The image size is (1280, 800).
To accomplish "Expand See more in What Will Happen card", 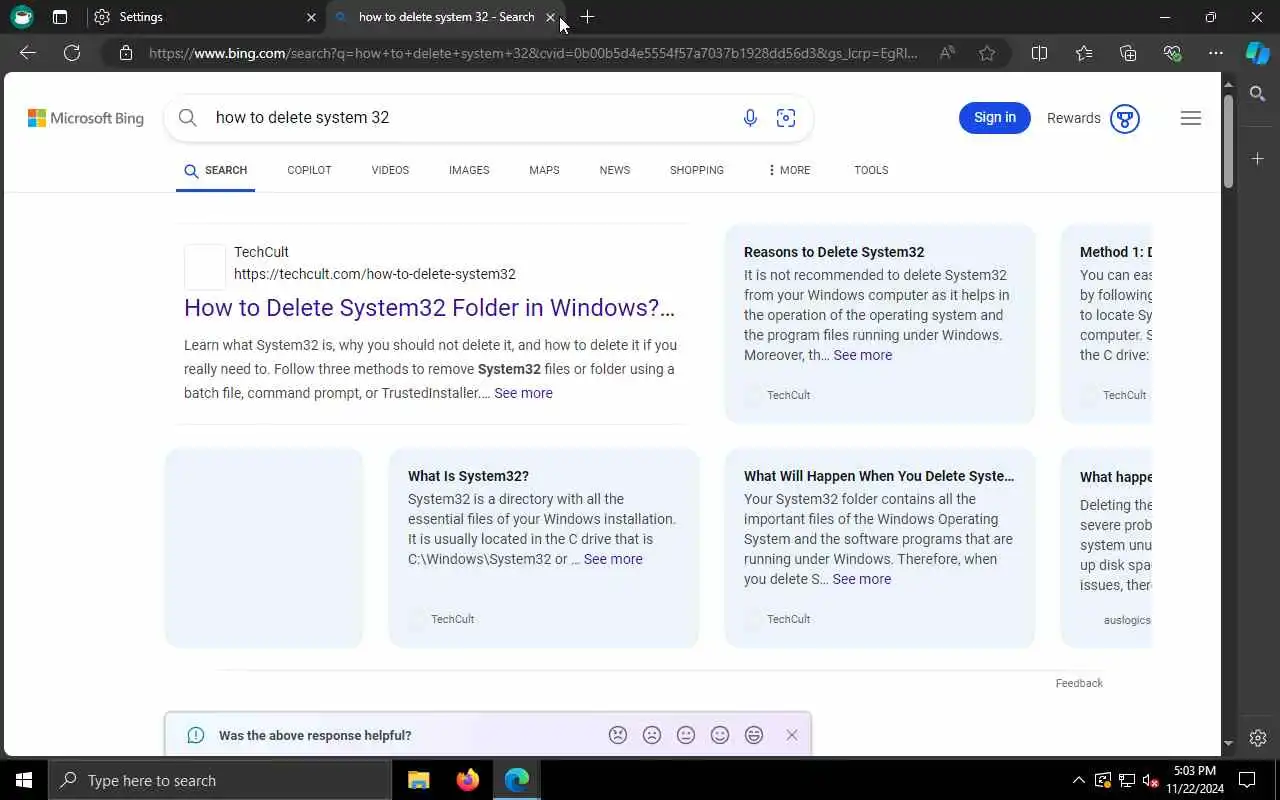I will (861, 579).
